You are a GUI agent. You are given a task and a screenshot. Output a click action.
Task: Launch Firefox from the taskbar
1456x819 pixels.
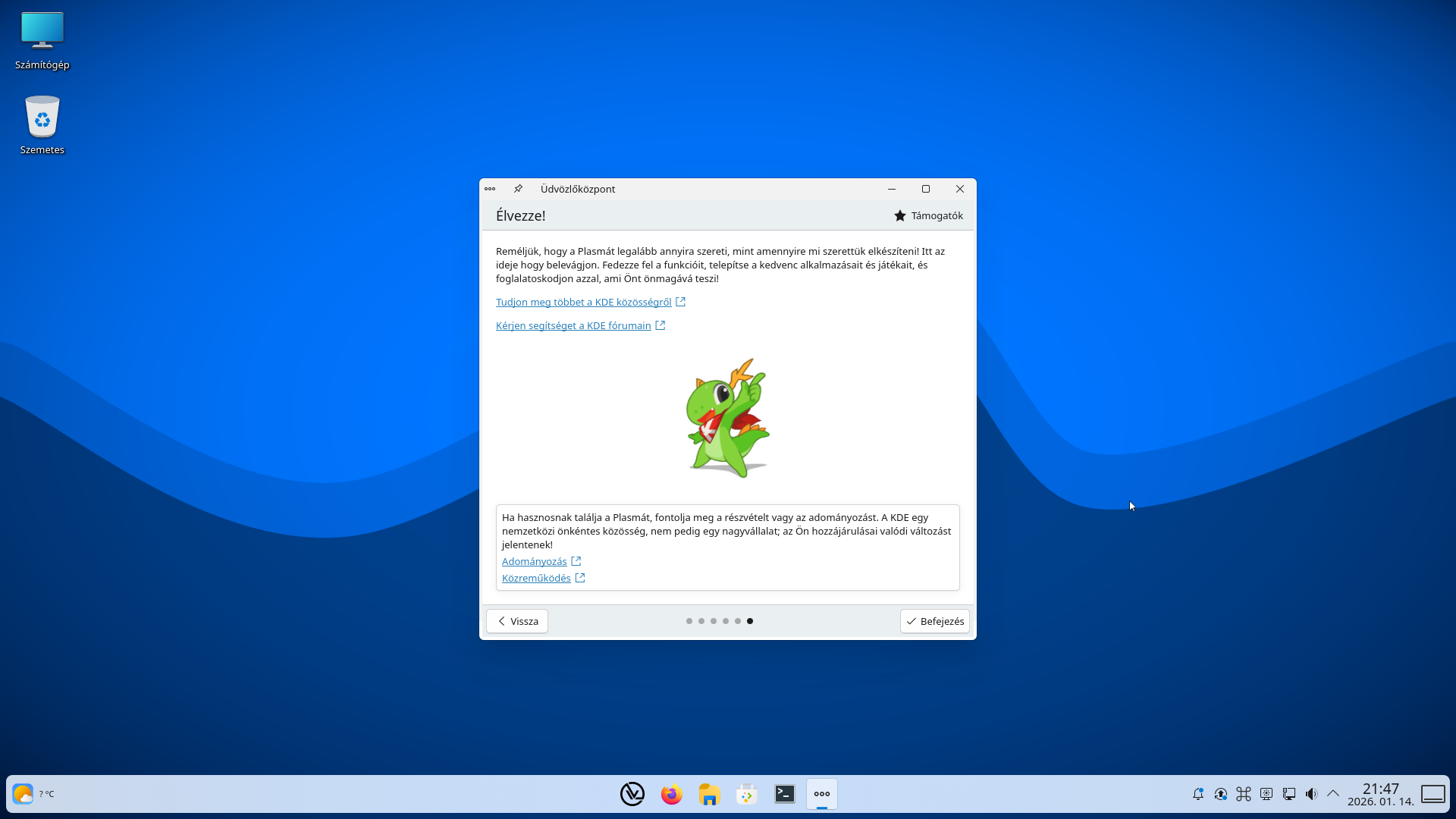pos(671,794)
